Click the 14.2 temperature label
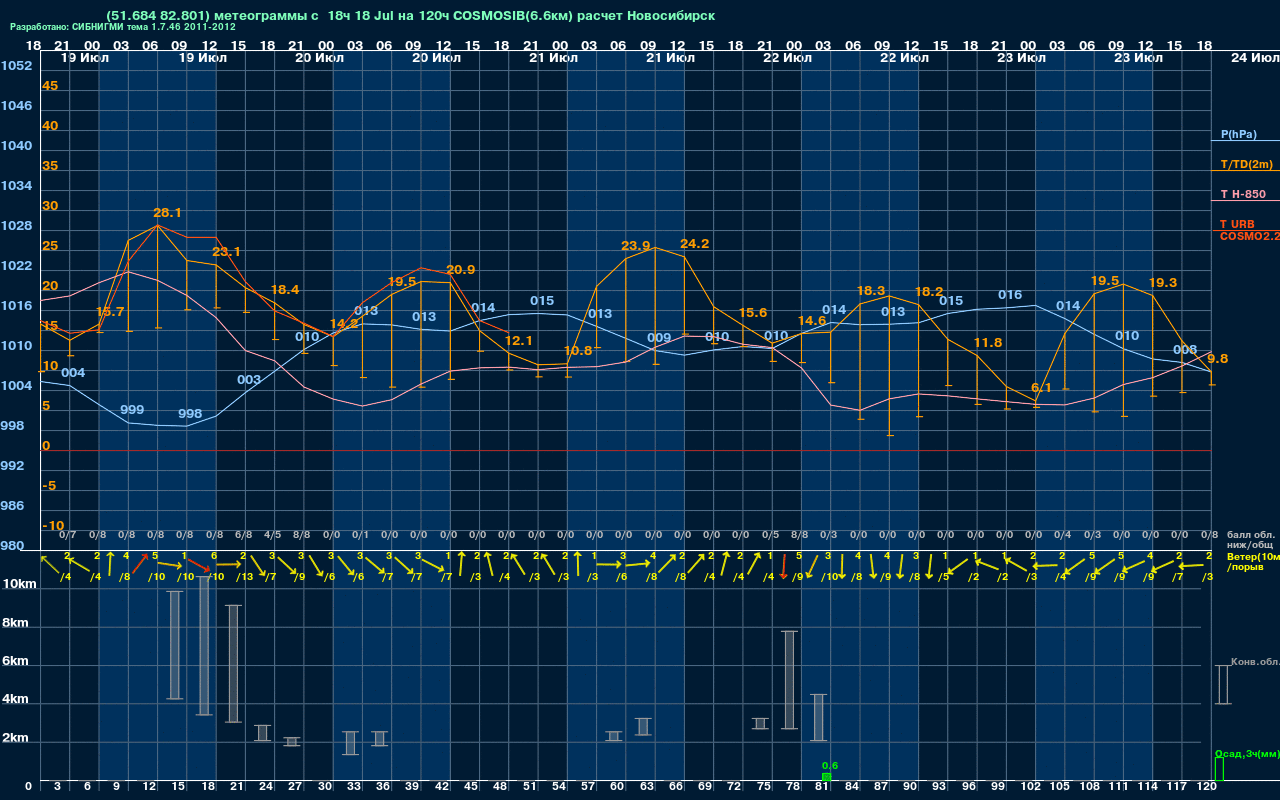 (x=344, y=324)
